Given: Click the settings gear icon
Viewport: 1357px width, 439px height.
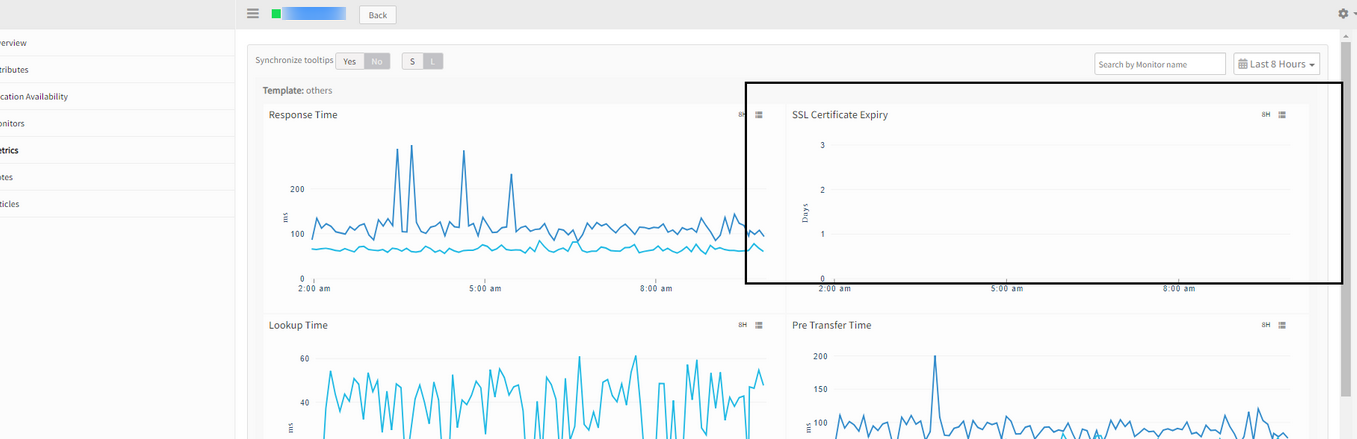Looking at the screenshot, I should (1343, 14).
